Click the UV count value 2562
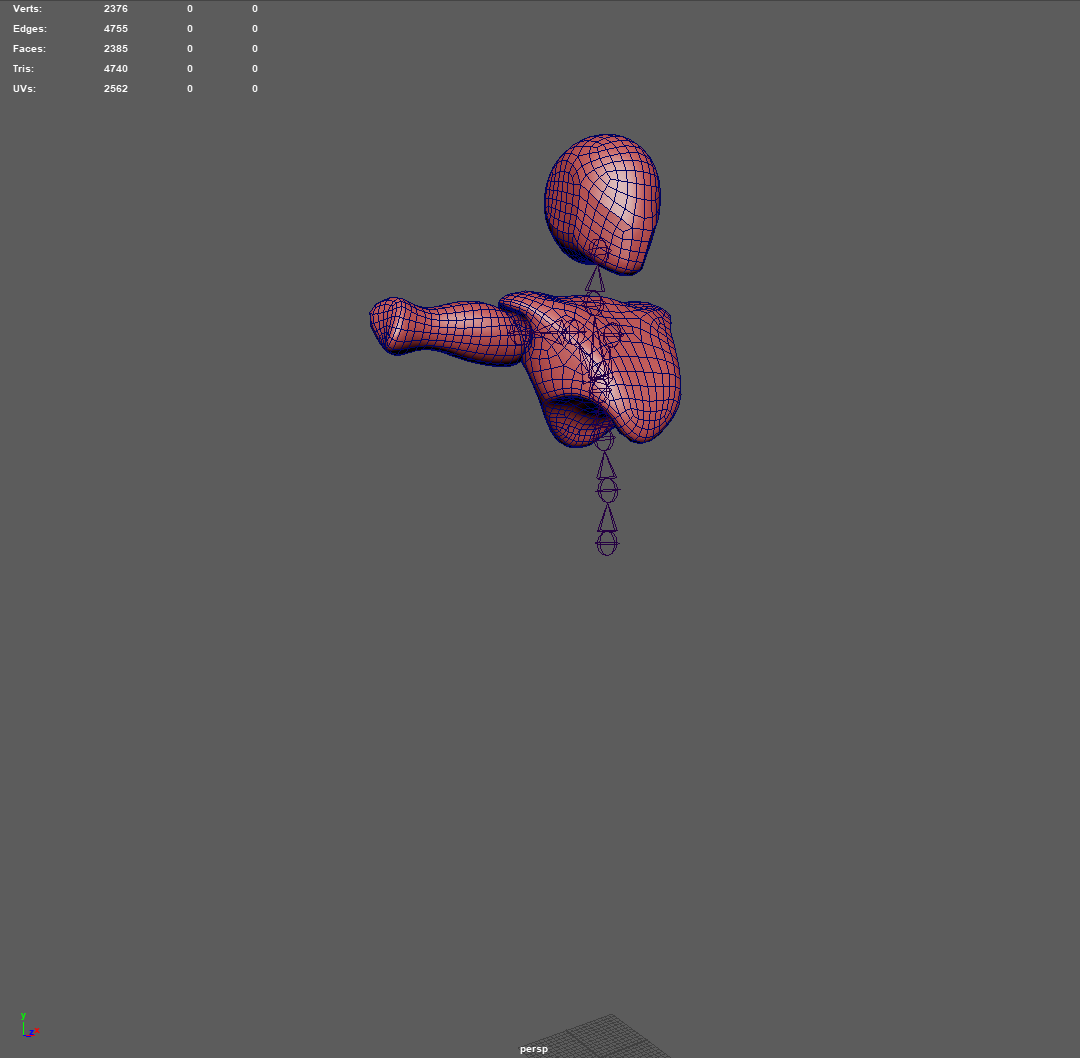 (x=116, y=89)
